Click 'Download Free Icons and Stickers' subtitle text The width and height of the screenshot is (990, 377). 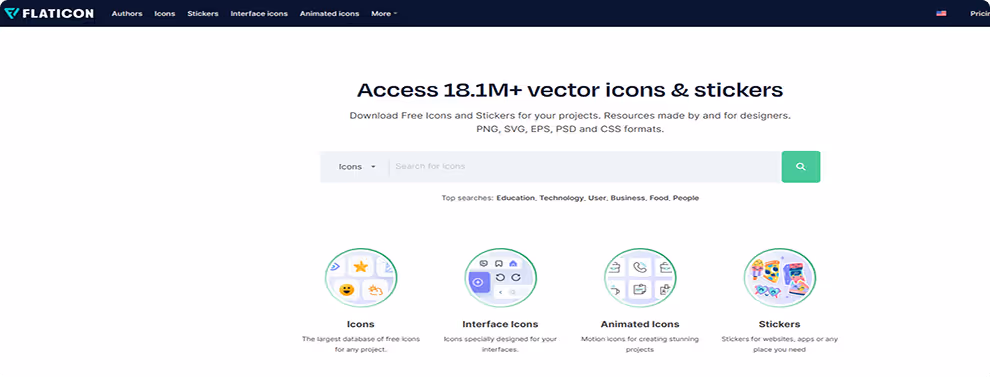[570, 123]
